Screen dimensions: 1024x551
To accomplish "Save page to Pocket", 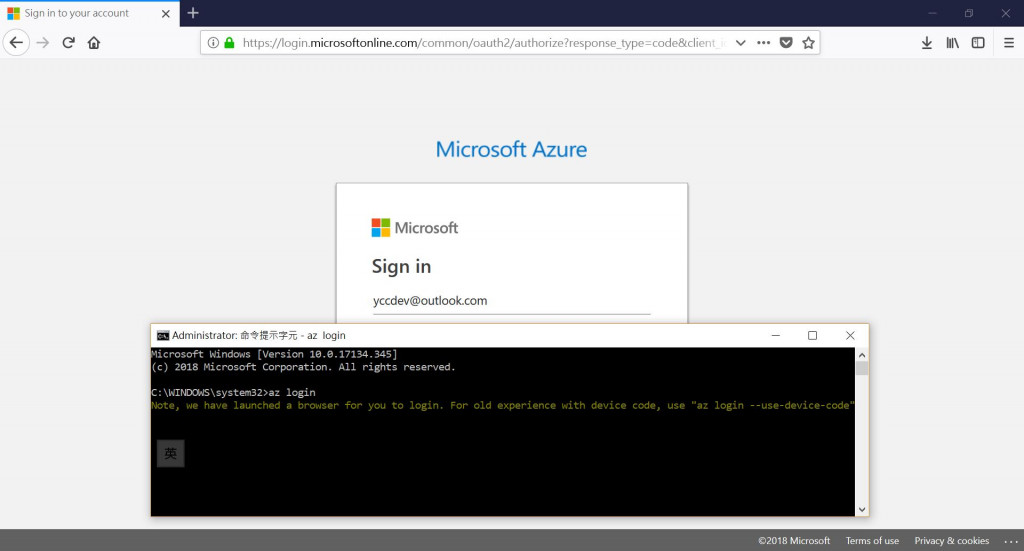I will (786, 43).
